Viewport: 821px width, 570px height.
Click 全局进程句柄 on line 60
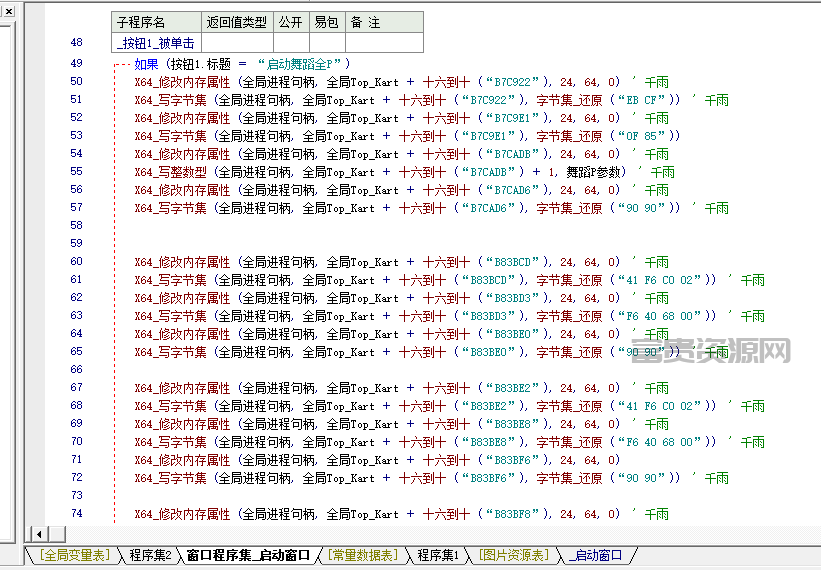(279, 262)
